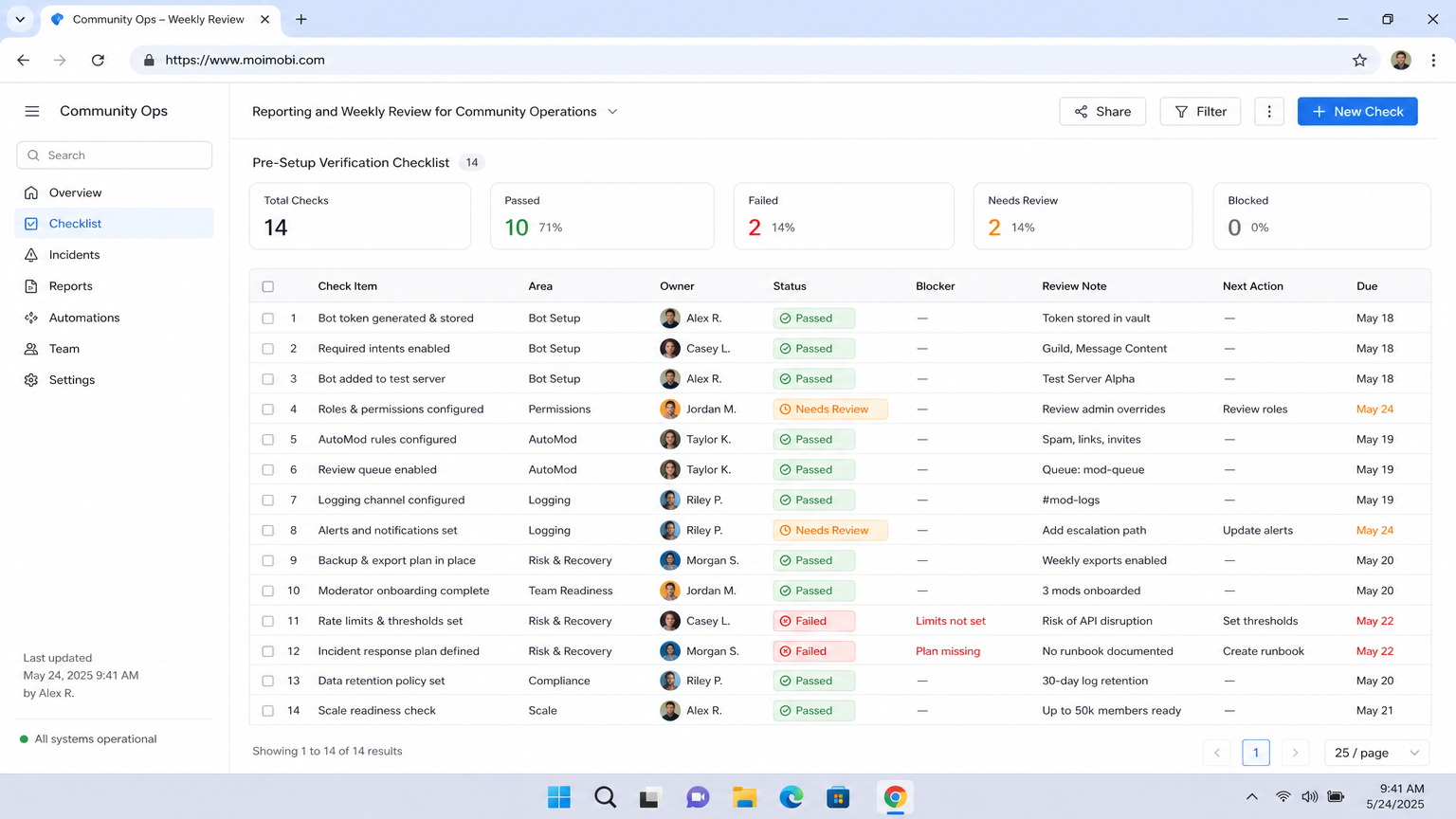The height and width of the screenshot is (819, 1456).
Task: Click "Create runbook" next action
Action: [x=1264, y=651]
